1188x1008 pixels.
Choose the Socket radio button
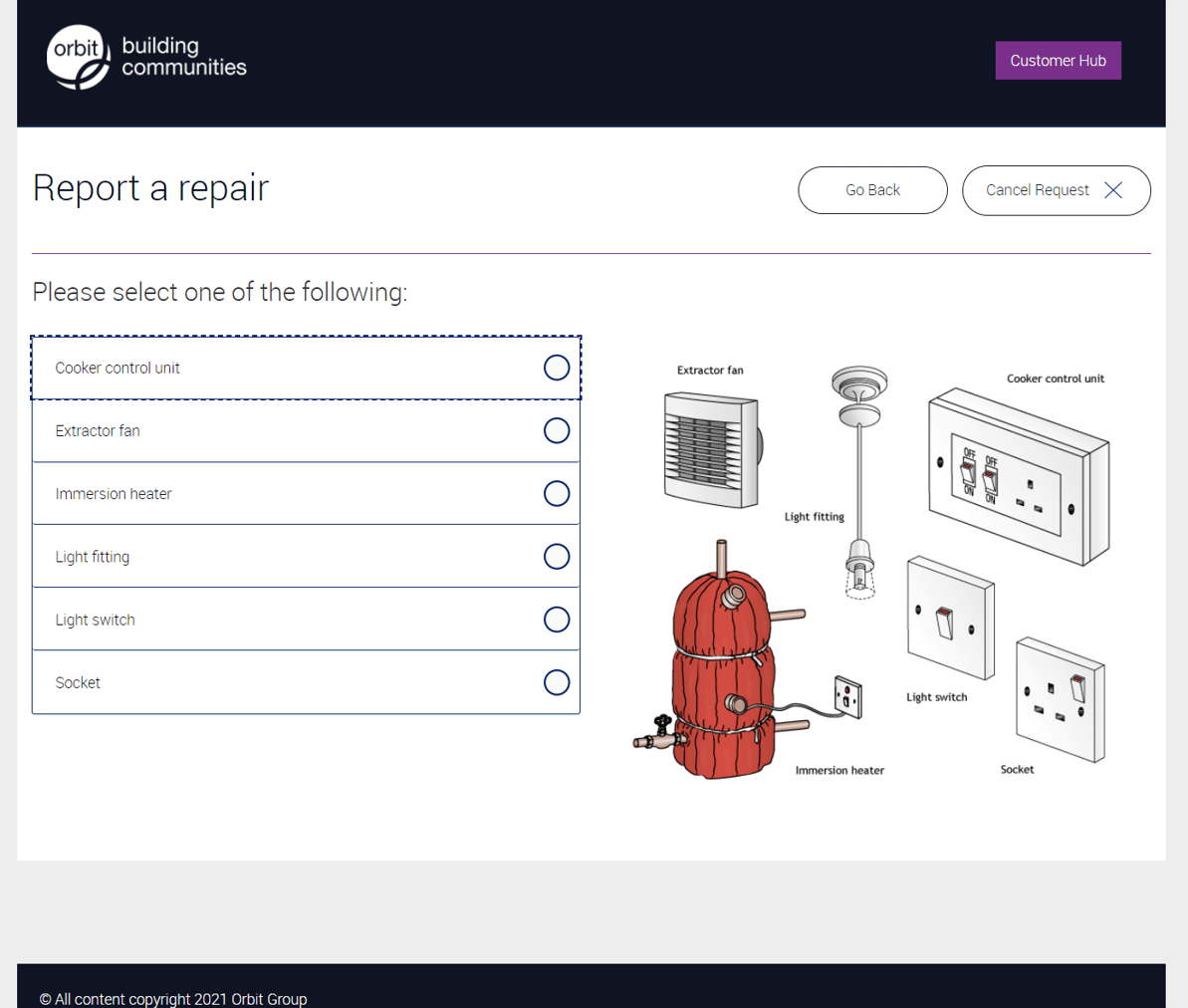click(x=557, y=682)
